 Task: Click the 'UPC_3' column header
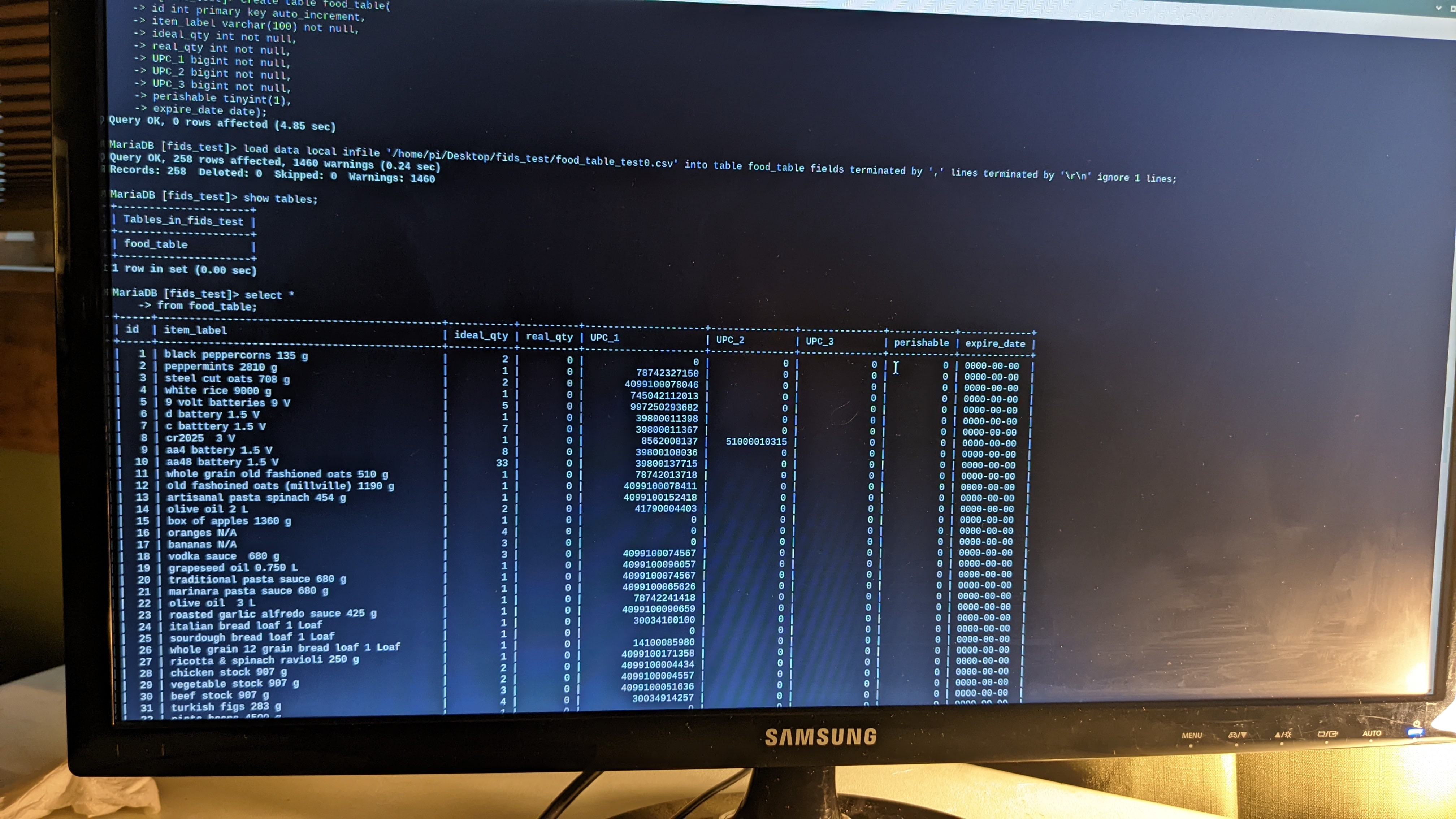[x=819, y=341]
